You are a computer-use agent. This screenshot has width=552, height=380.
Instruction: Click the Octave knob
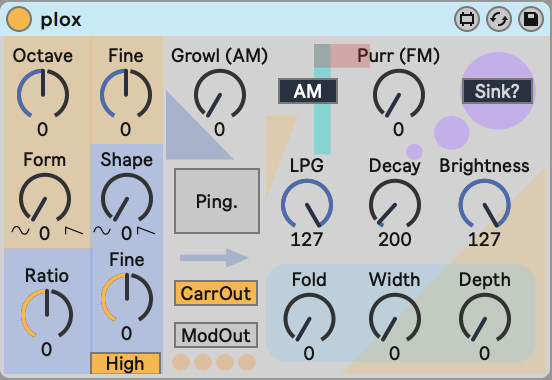coord(43,94)
